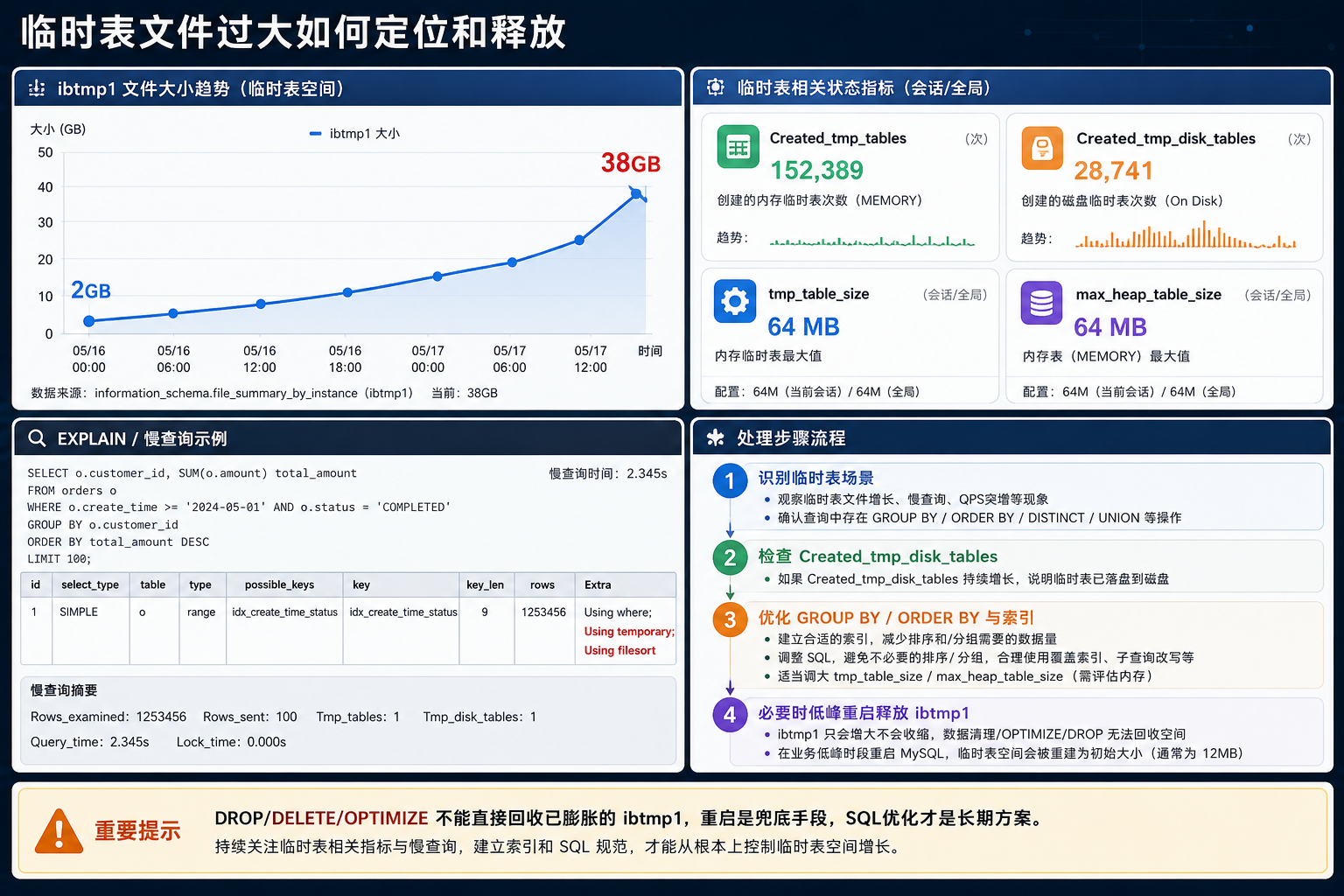Click the LIMIT 100; line of the query

[x=59, y=558]
